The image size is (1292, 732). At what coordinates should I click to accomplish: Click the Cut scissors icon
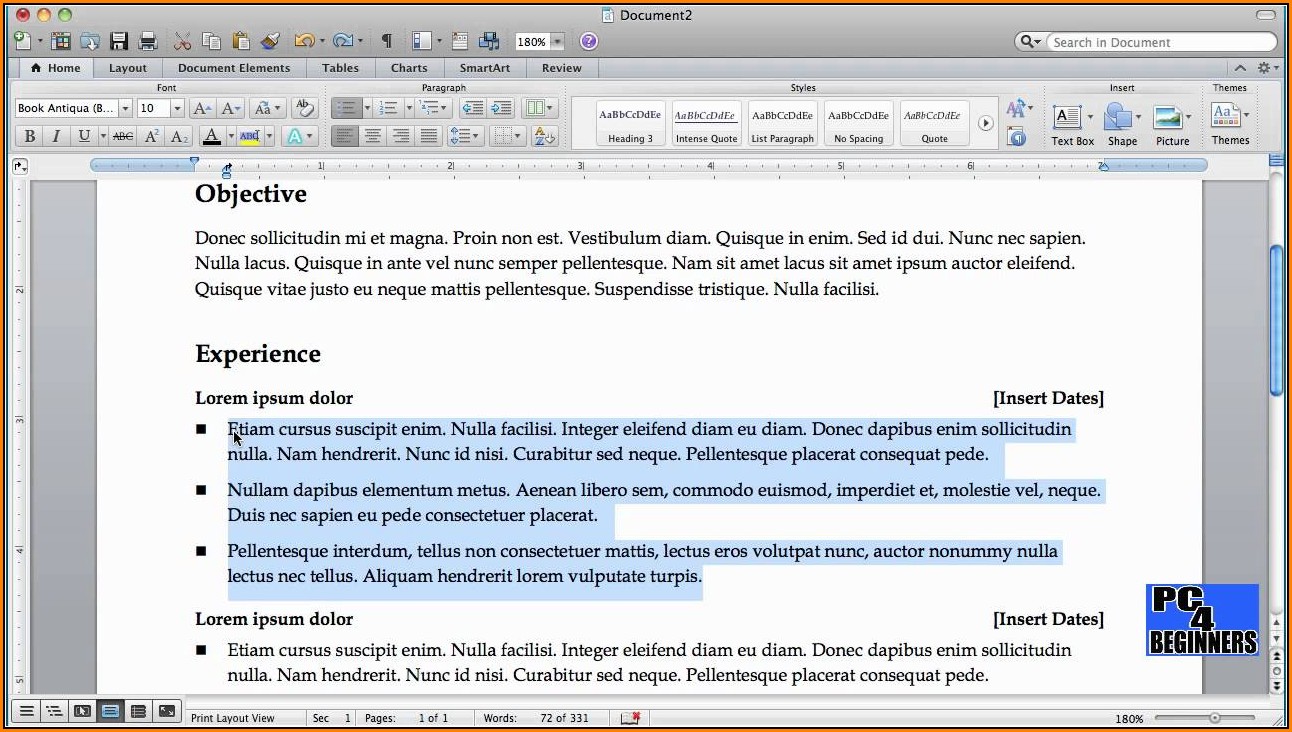(182, 41)
